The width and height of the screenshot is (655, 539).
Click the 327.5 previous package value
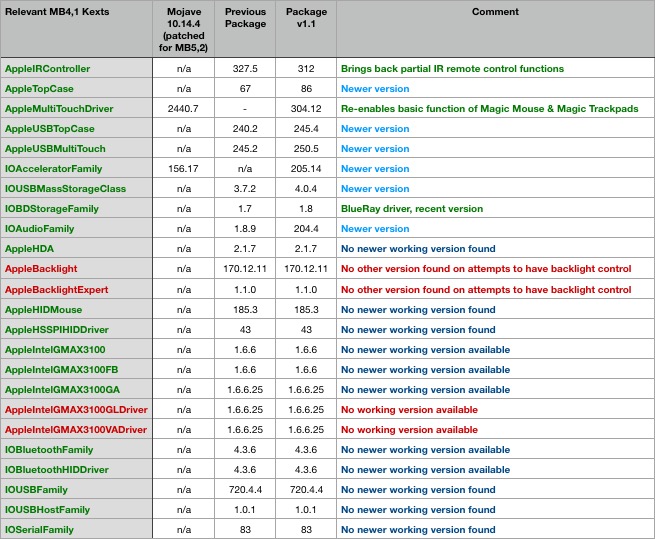pyautogui.click(x=245, y=69)
